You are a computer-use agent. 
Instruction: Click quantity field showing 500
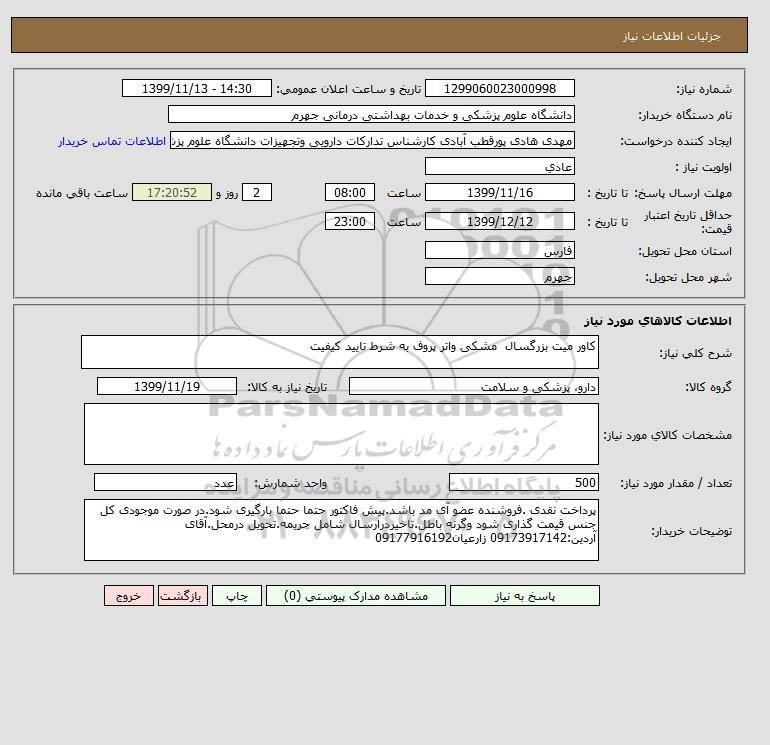click(523, 482)
